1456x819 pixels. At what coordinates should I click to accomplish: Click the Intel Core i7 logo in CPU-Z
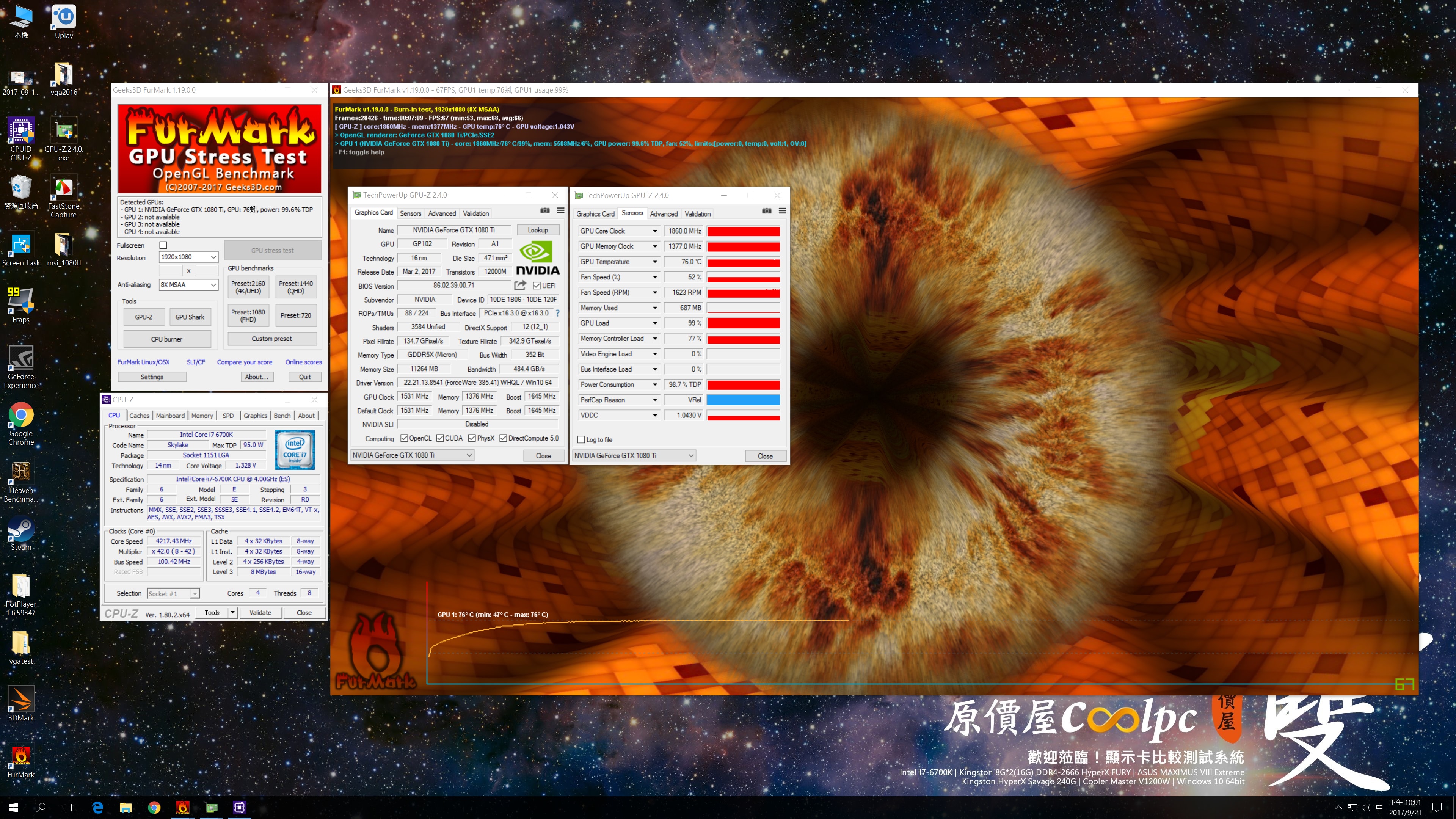[x=295, y=450]
